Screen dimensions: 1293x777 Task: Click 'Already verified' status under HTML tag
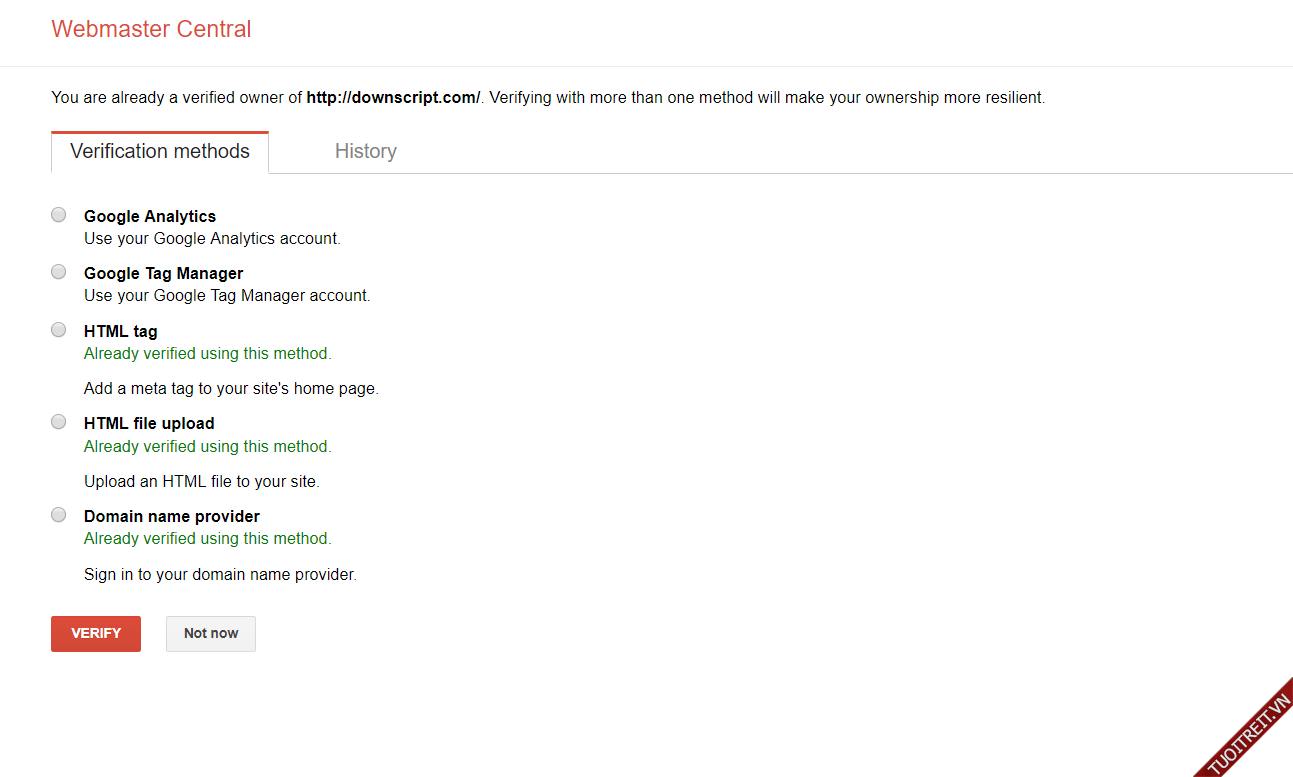208,354
